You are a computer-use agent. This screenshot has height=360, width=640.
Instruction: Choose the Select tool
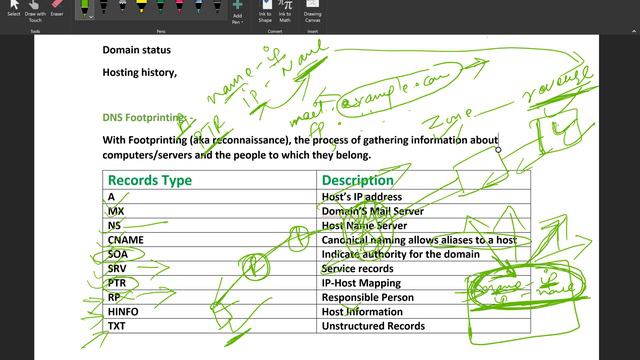[14, 9]
